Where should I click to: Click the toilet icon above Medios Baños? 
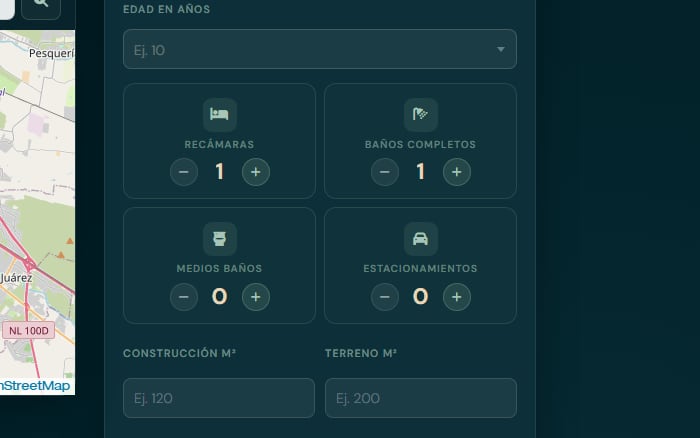pyautogui.click(x=220, y=239)
